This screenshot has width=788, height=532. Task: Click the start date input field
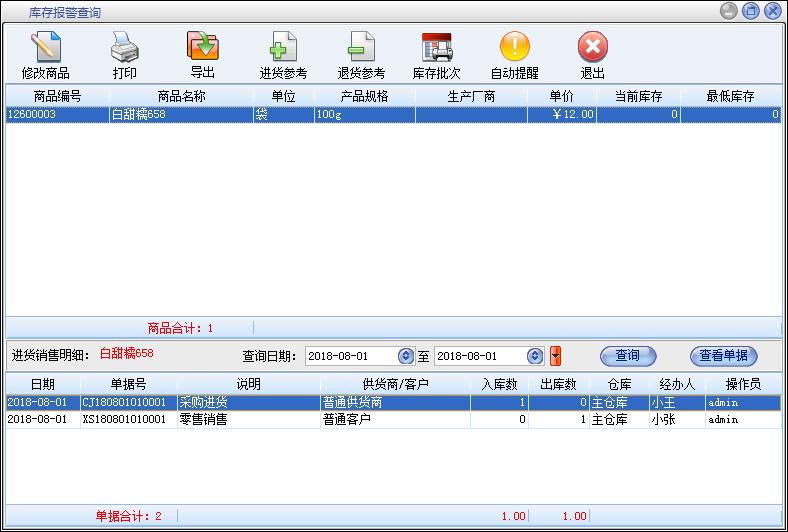pyautogui.click(x=350, y=356)
